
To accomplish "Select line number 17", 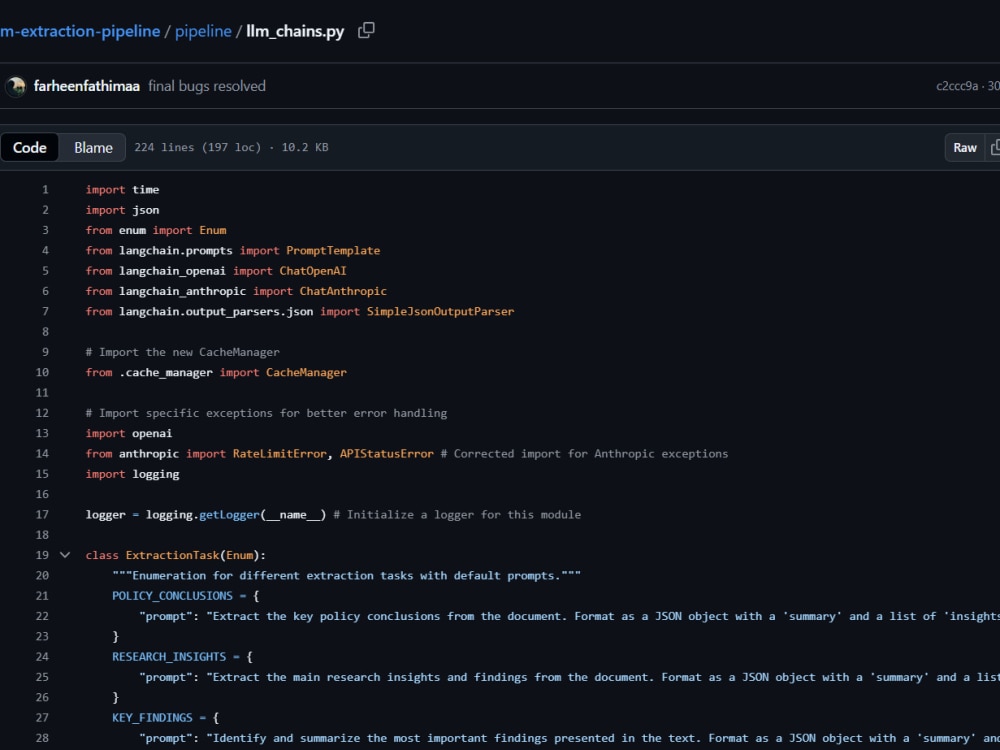I will click(x=42, y=515).
